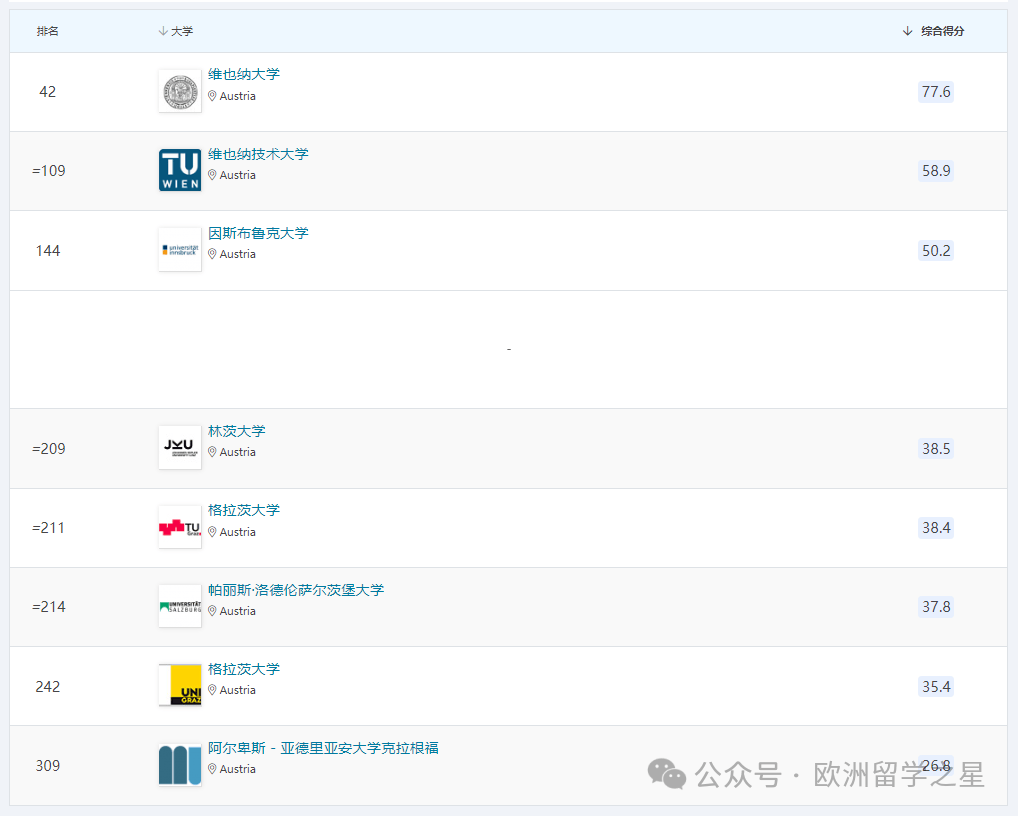Click the JKU logo for 林茨大学
1018x816 pixels.
click(180, 448)
